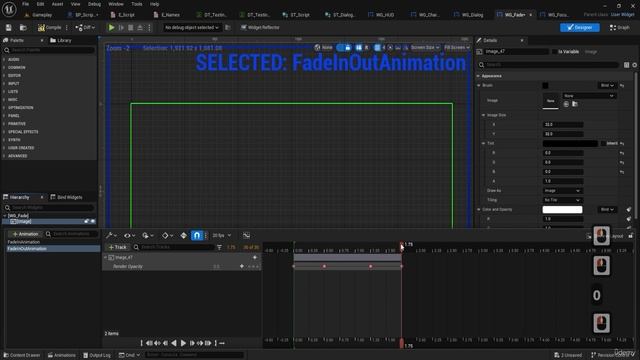Open sequencer actions wrench menu

pyautogui.click(x=111, y=236)
